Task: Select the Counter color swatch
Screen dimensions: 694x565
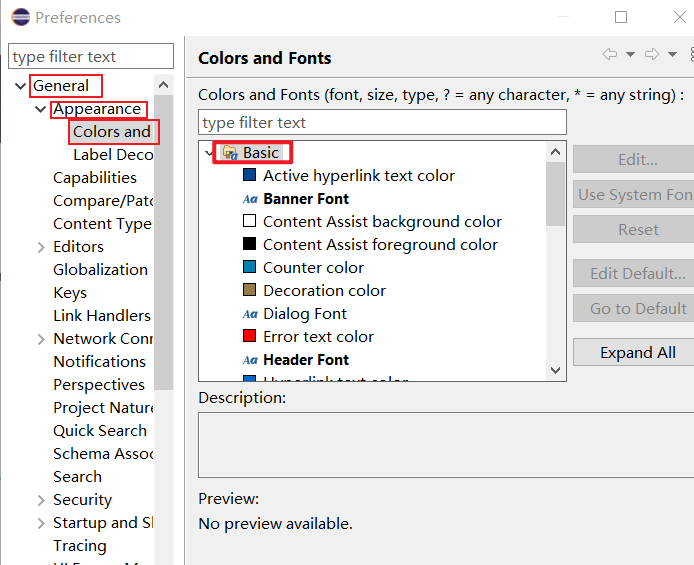Action: [250, 267]
